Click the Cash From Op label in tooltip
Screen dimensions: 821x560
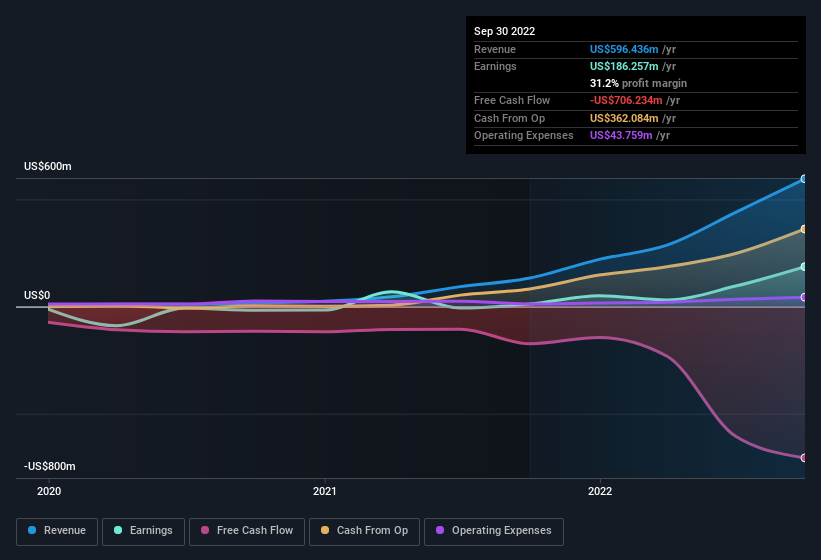tap(509, 118)
